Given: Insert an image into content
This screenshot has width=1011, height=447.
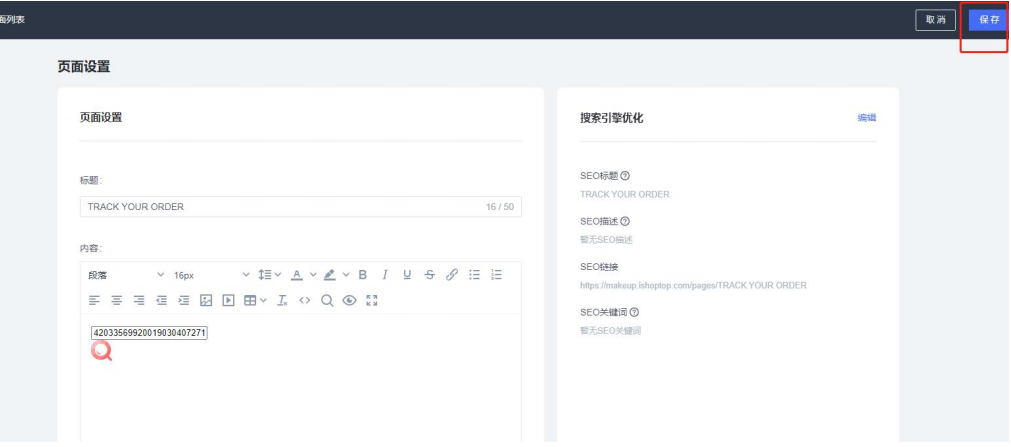Looking at the screenshot, I should point(206,300).
